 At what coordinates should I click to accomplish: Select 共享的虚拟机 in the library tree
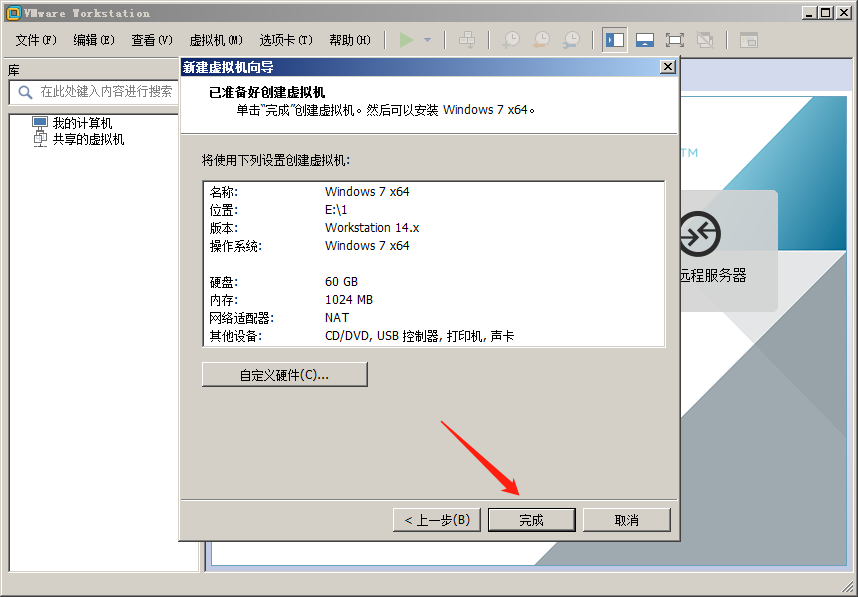pos(88,140)
